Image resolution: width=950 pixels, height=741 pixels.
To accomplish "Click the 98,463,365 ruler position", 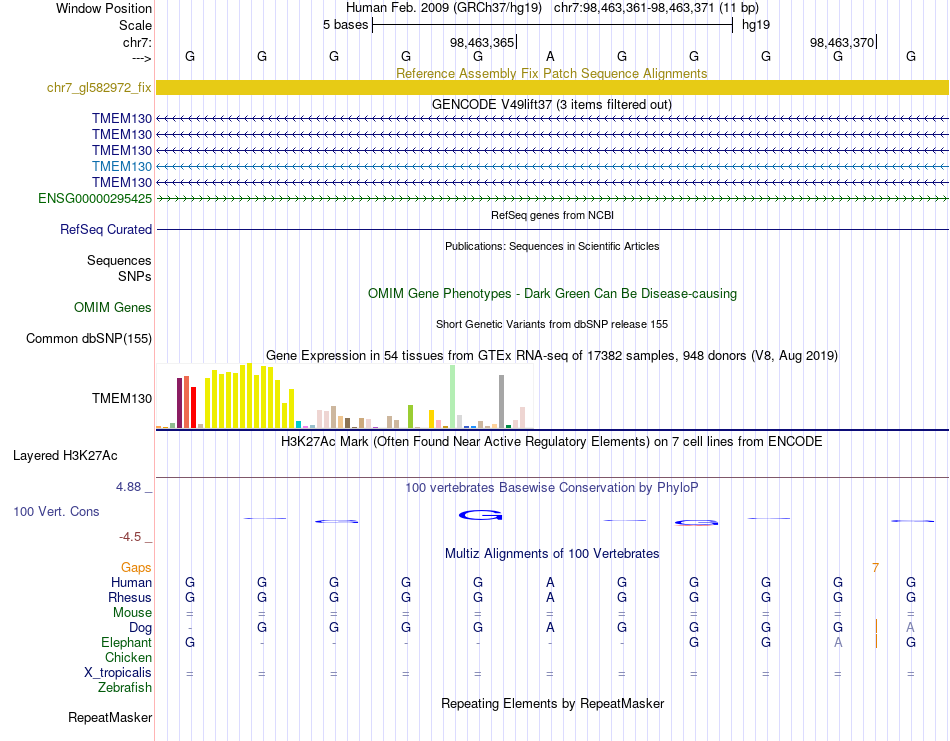I will click(483, 42).
